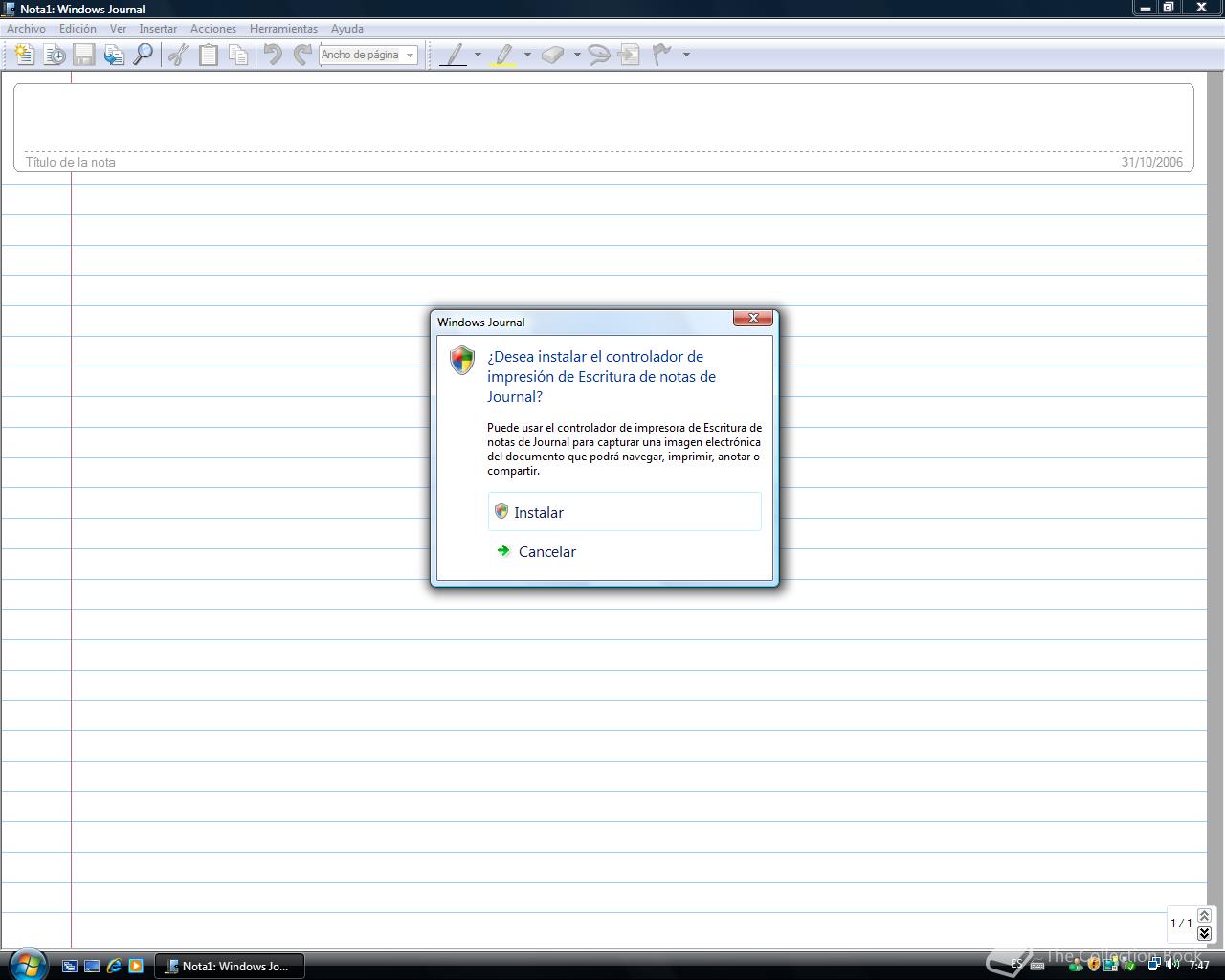Minimize the Windows Journal window

[x=1146, y=8]
